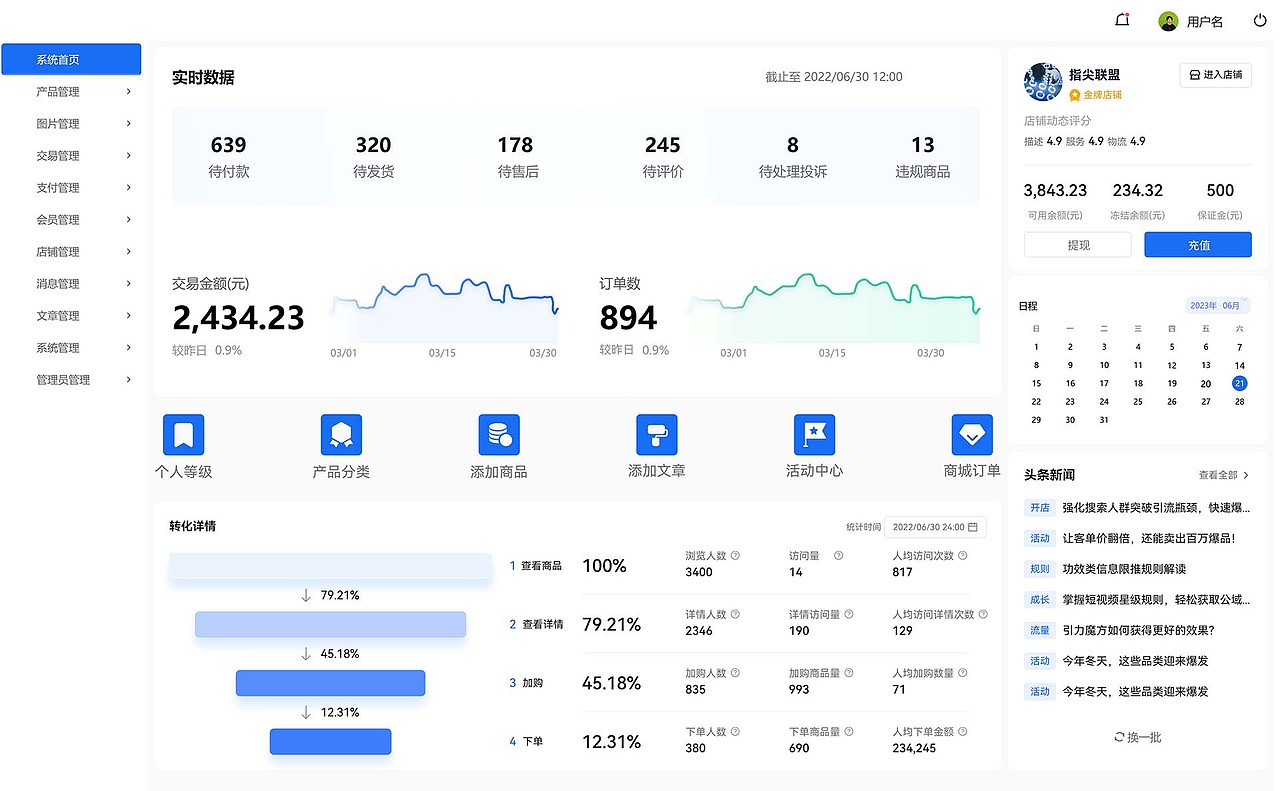Open news 功效类信息限推规则解读

1124,569
